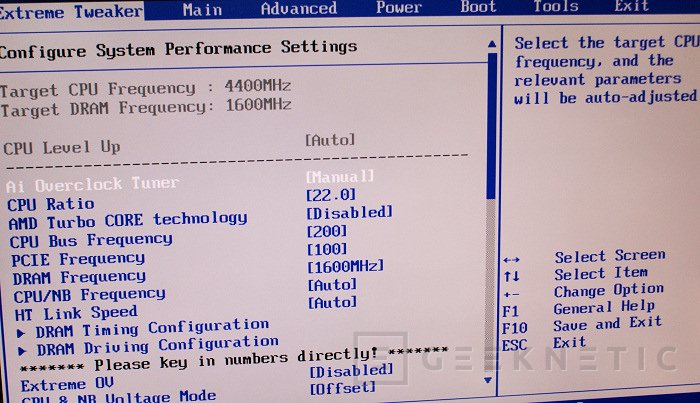Viewport: 700px width, 403px height.
Task: Select the Exit tab
Action: pos(631,6)
